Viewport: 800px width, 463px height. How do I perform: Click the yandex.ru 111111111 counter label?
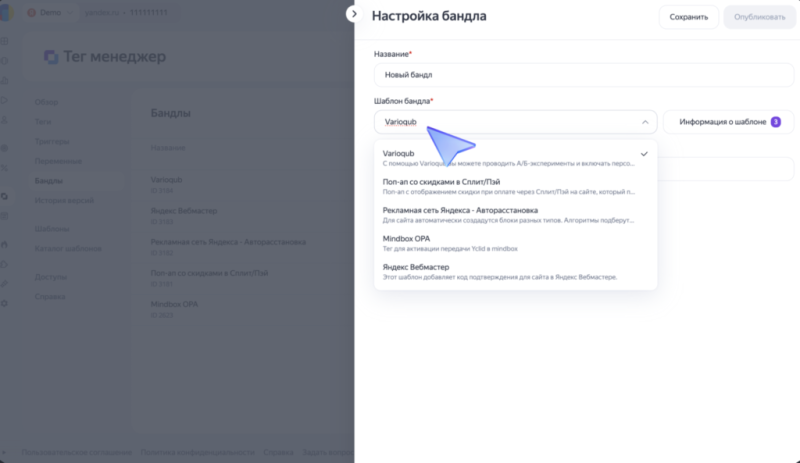pos(126,12)
